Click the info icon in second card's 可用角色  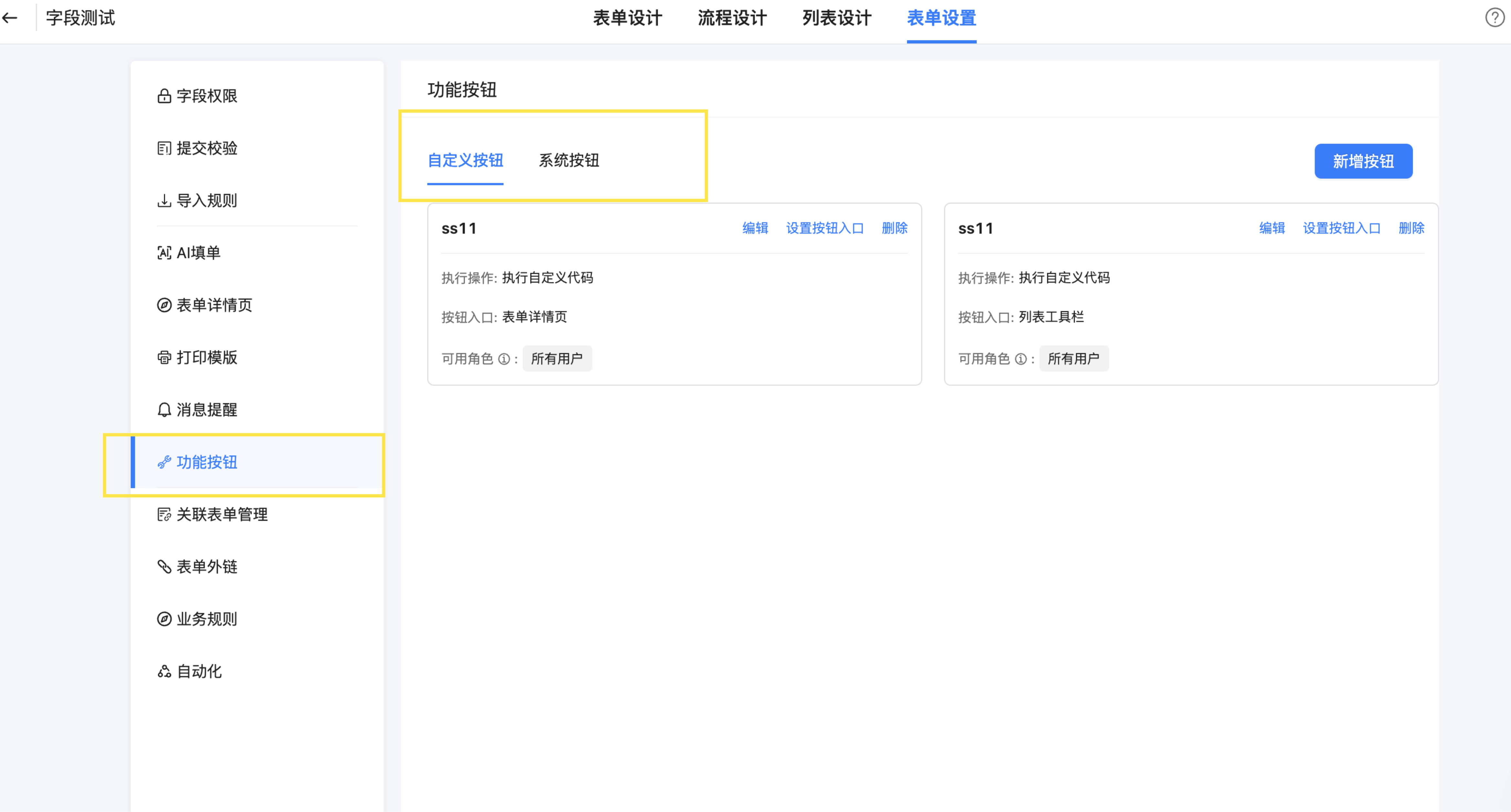pos(1021,359)
